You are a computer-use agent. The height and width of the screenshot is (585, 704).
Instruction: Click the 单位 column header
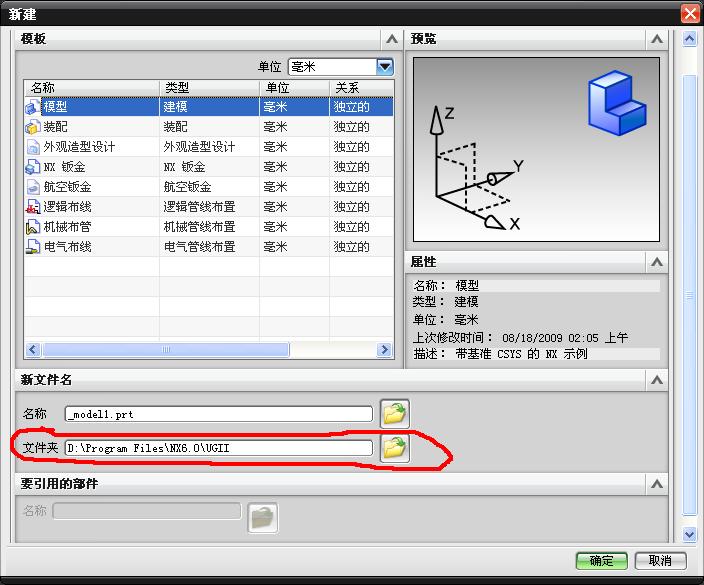tap(295, 88)
